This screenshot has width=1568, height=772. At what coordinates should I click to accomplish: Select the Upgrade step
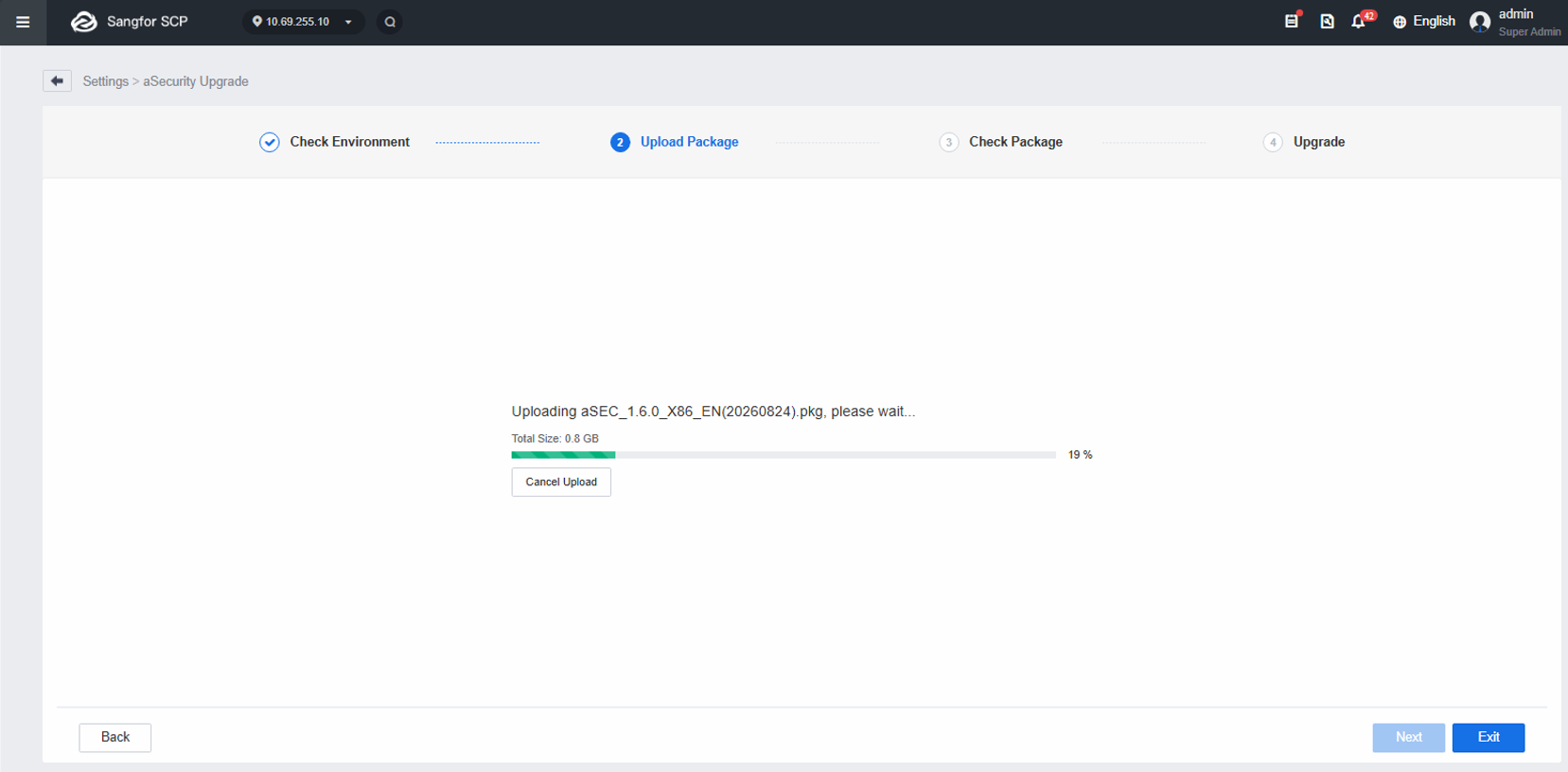click(x=1304, y=142)
